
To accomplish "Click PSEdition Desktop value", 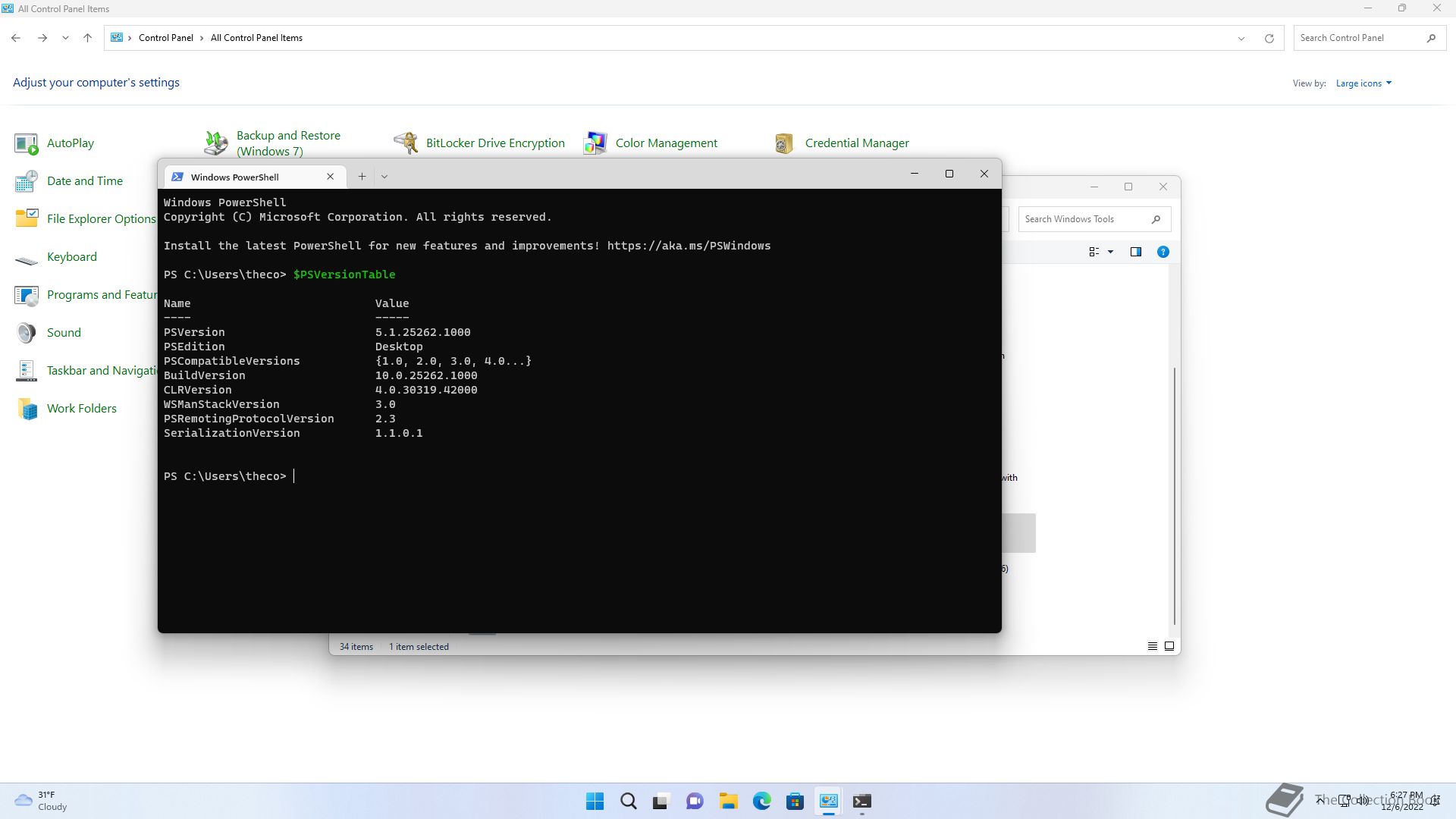I will point(399,347).
